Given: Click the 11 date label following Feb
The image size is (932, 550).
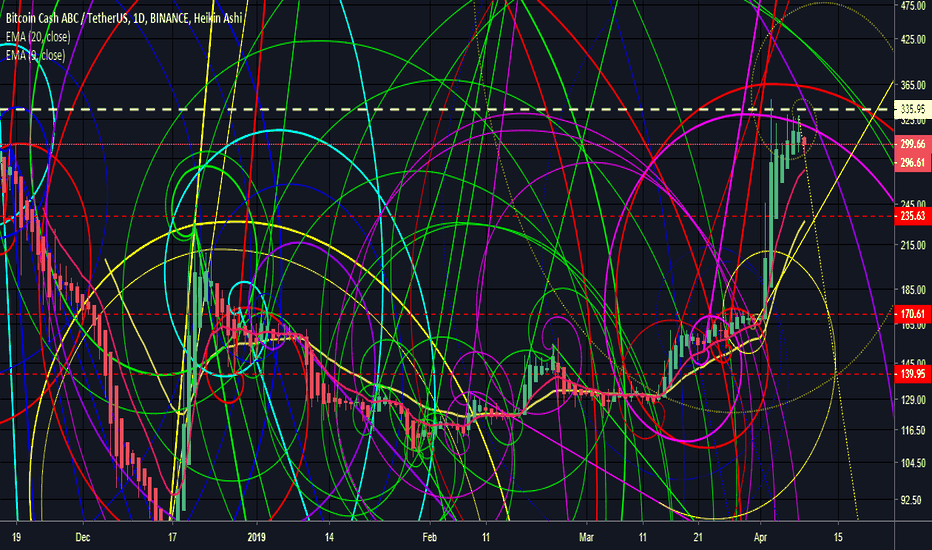Looking at the screenshot, I should [x=486, y=538].
